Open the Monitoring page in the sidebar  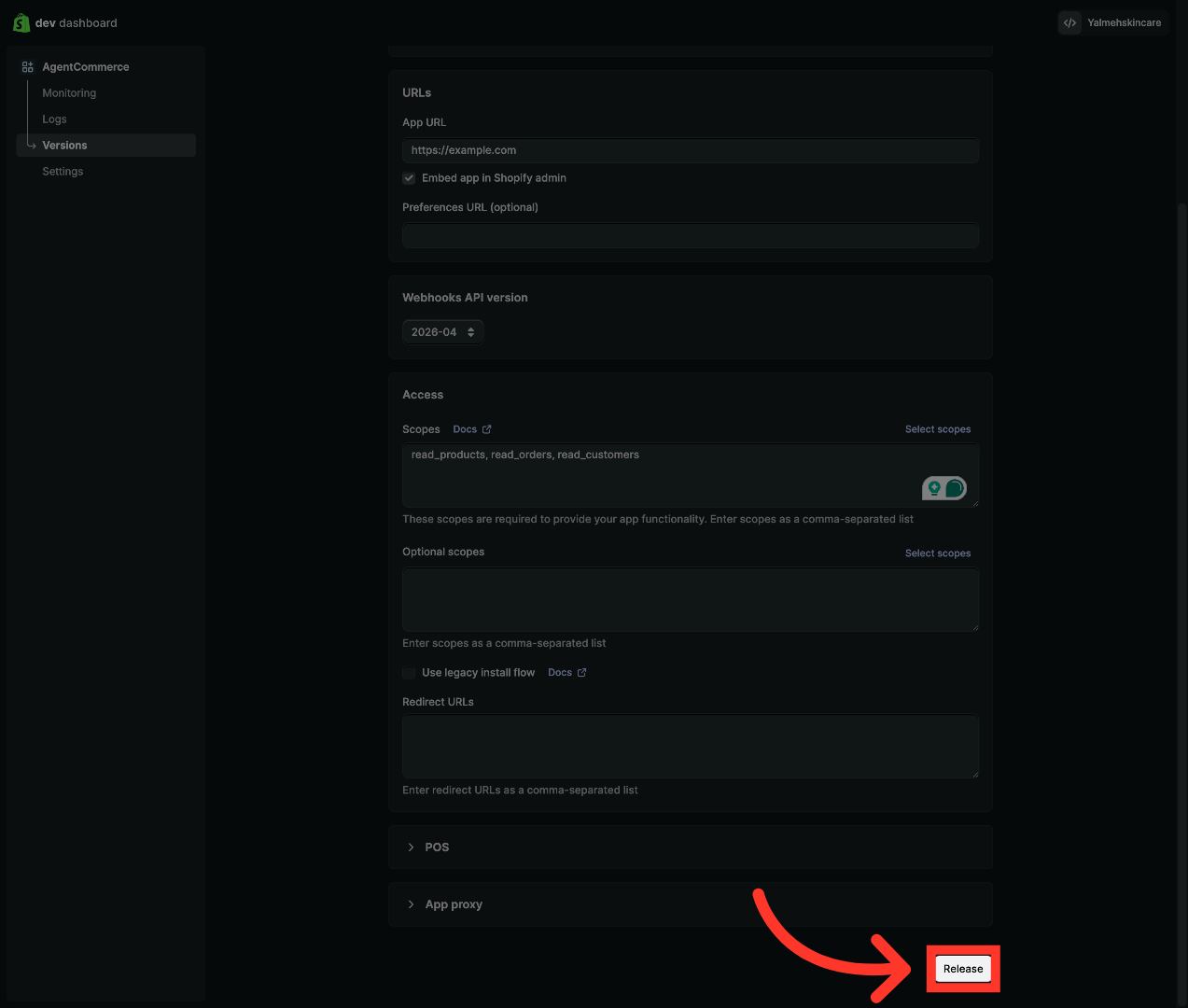pyautogui.click(x=69, y=93)
